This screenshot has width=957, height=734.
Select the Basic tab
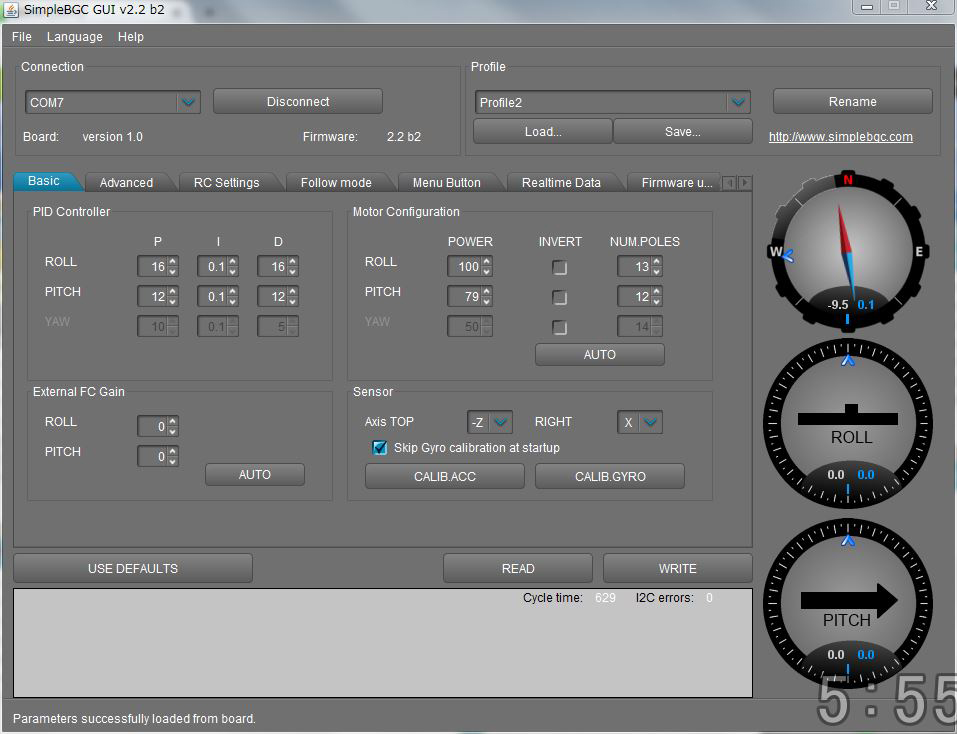coord(44,181)
